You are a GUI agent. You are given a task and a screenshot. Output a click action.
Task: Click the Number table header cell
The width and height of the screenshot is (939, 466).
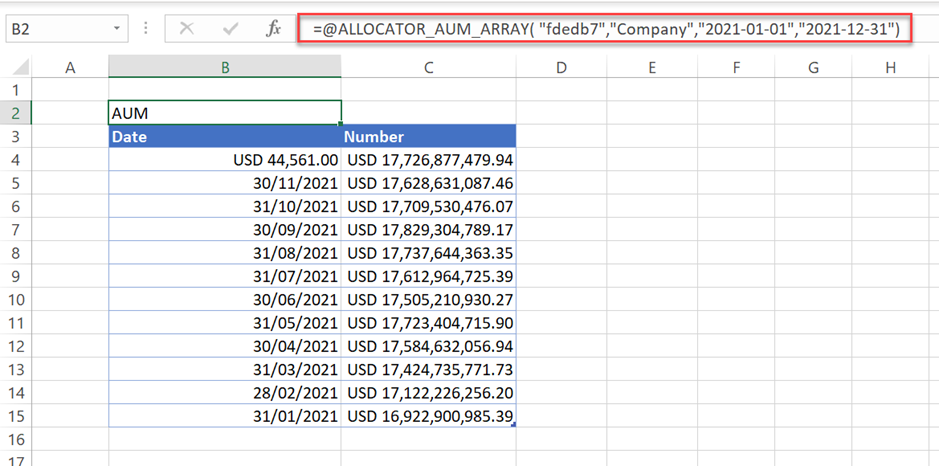click(x=428, y=137)
